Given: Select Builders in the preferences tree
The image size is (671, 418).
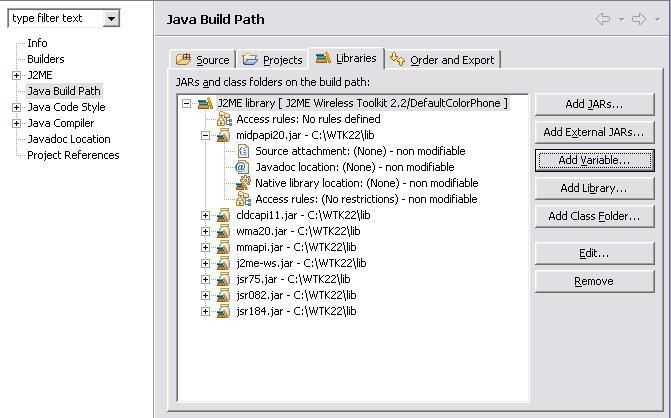Looking at the screenshot, I should (45, 59).
